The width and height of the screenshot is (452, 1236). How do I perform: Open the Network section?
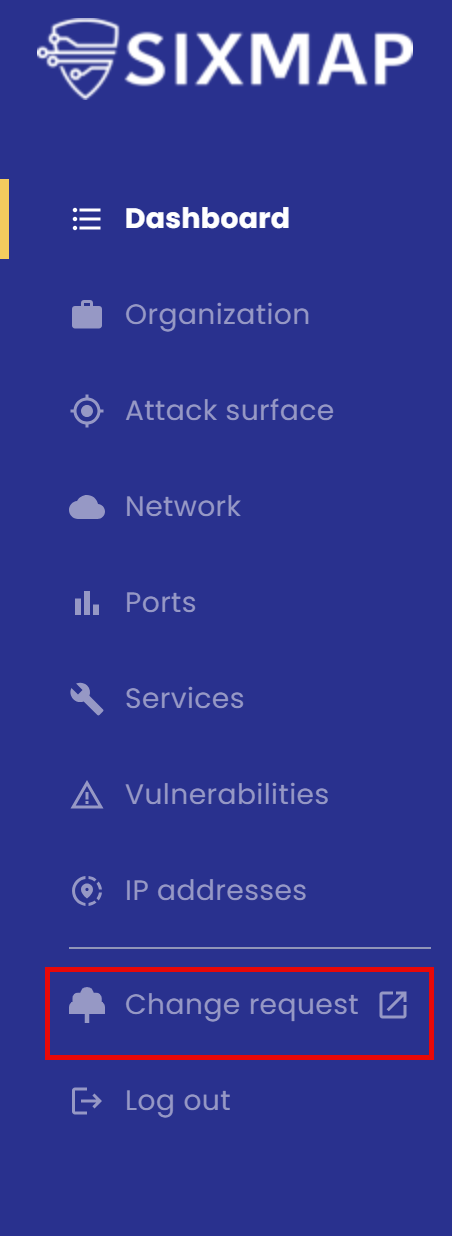point(183,506)
